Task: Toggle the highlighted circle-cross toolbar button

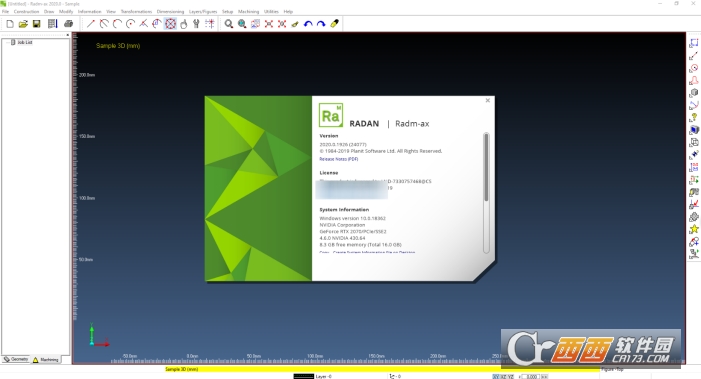Action: click(170, 24)
